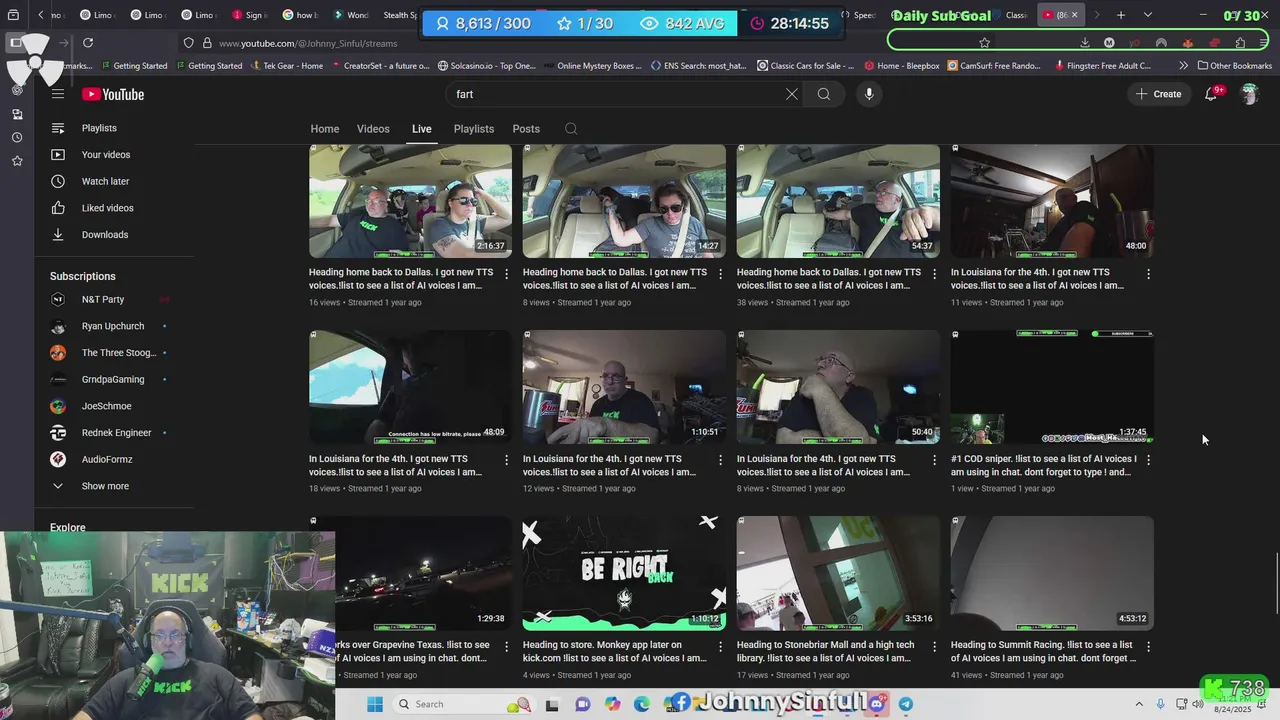The height and width of the screenshot is (720, 1280).
Task: Switch to the Stealth Sp browser tab
Action: pyautogui.click(x=400, y=15)
